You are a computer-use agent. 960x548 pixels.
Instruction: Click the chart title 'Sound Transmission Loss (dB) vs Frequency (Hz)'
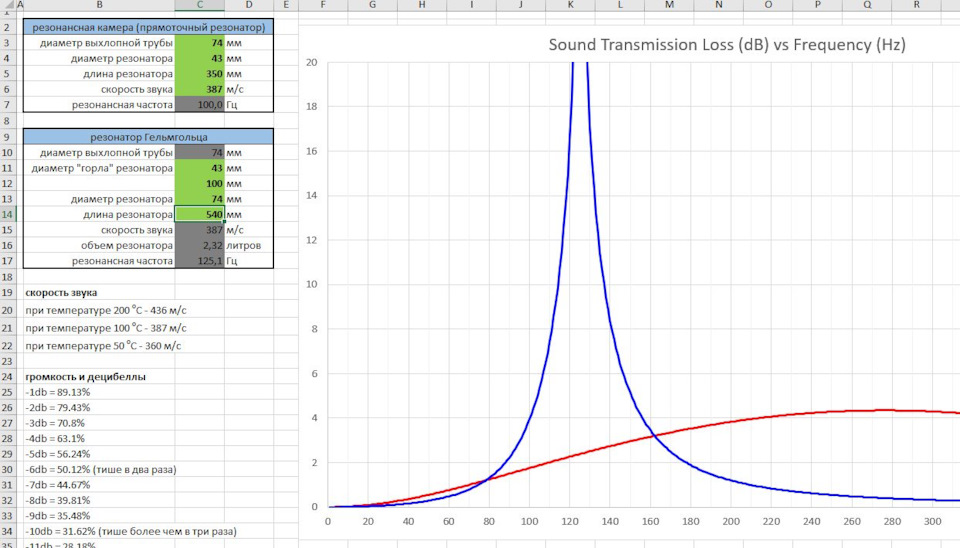coord(727,45)
